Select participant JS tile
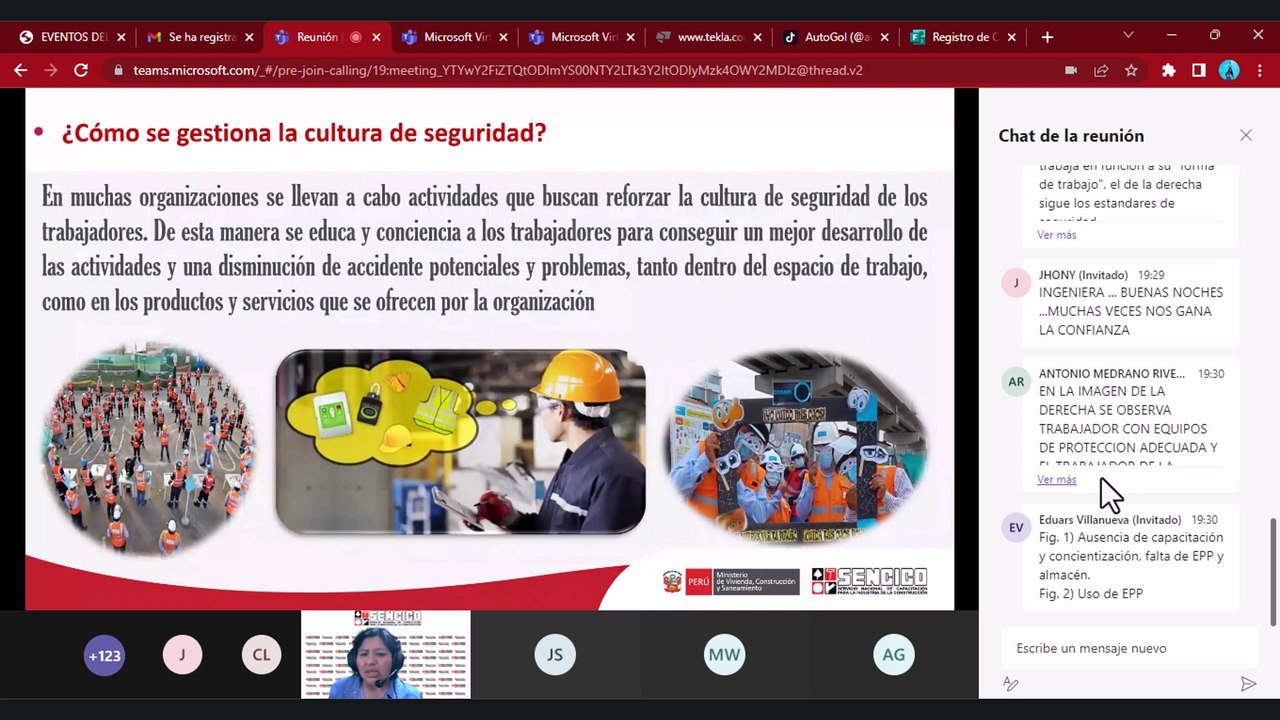Viewport: 1280px width, 720px height. pyautogui.click(x=555, y=655)
